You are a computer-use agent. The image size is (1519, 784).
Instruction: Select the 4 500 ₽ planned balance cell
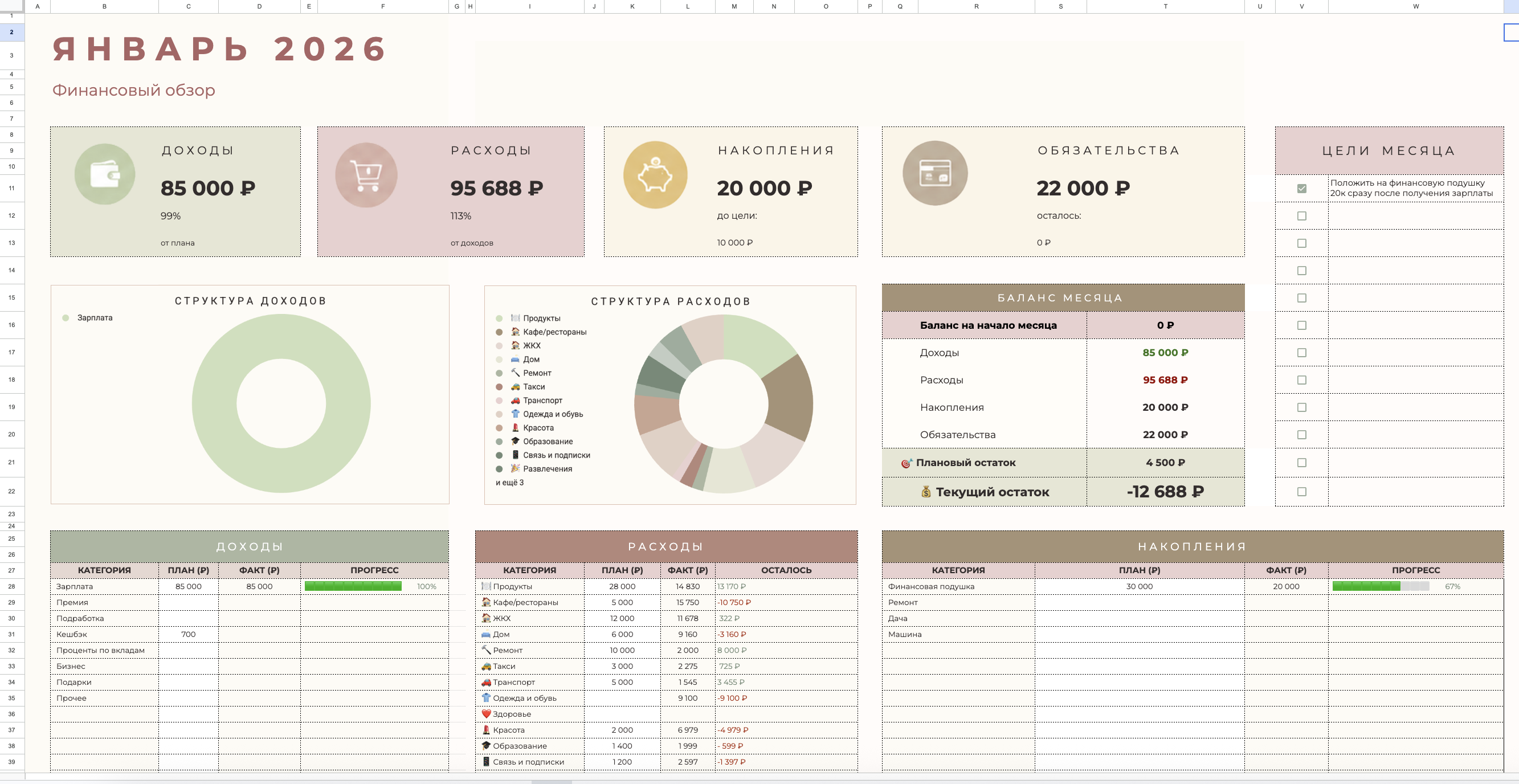click(1166, 463)
